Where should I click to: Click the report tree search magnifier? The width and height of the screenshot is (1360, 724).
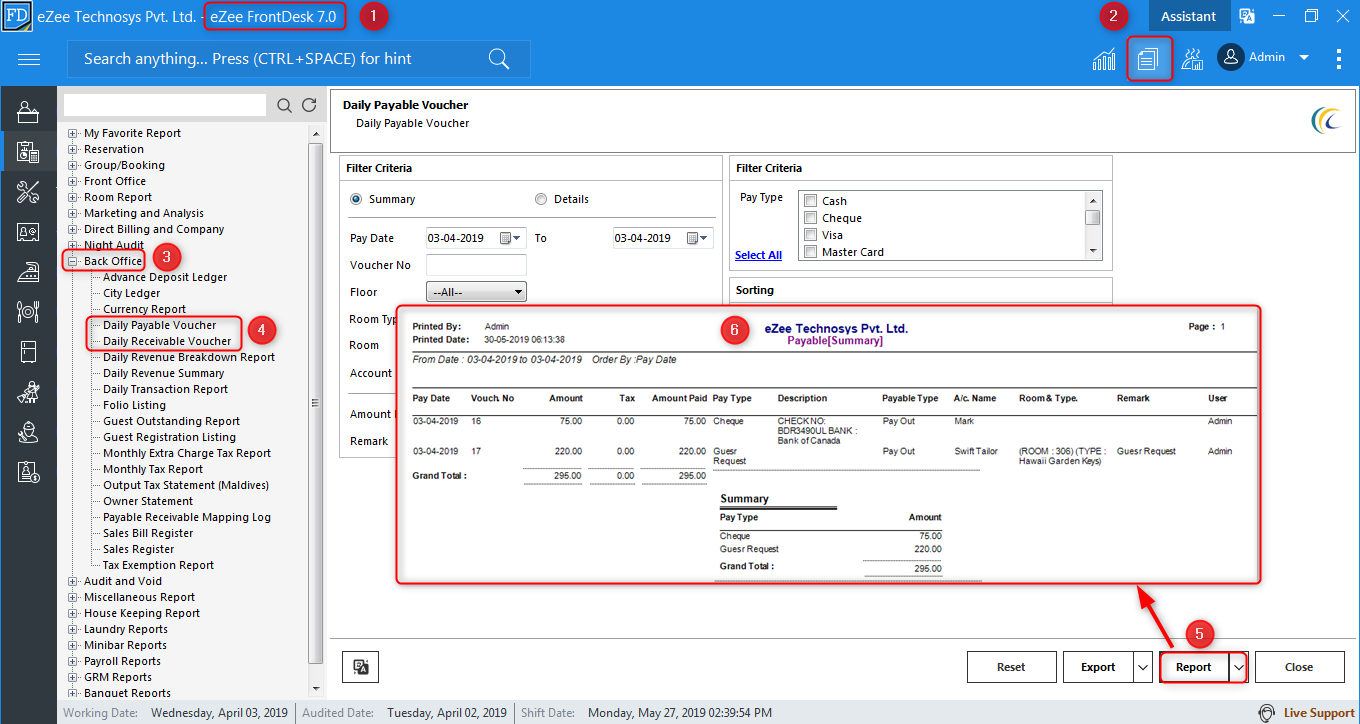[x=285, y=105]
